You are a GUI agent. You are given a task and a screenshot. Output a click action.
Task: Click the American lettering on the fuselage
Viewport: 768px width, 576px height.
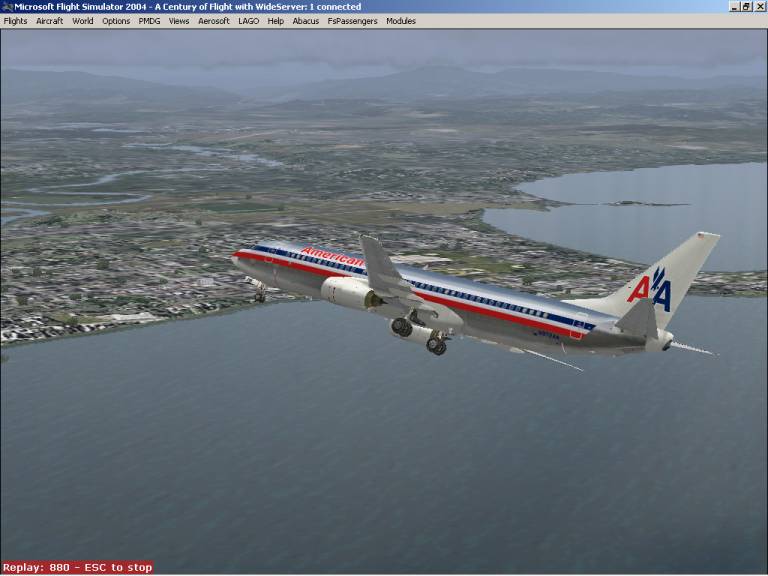coord(332,257)
